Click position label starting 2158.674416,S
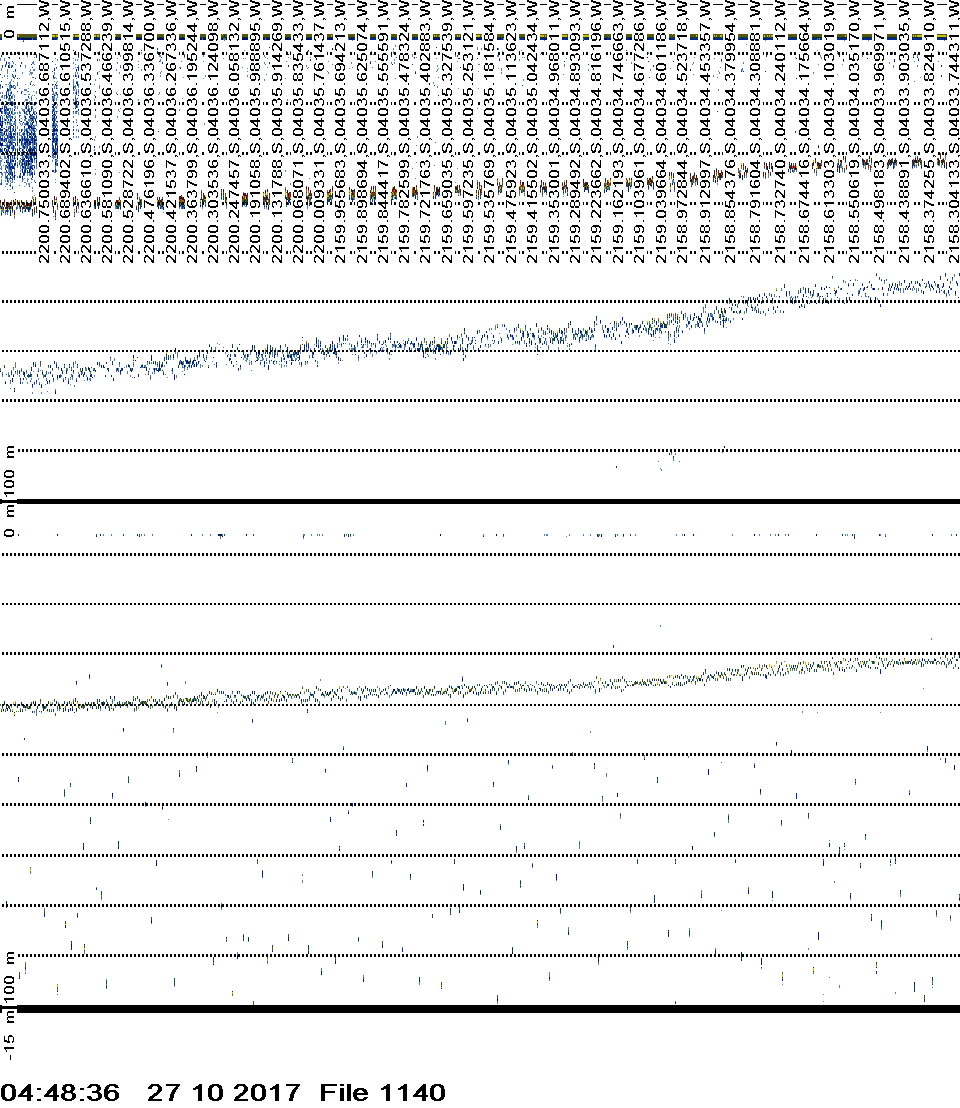The width and height of the screenshot is (960, 1108). (804, 131)
